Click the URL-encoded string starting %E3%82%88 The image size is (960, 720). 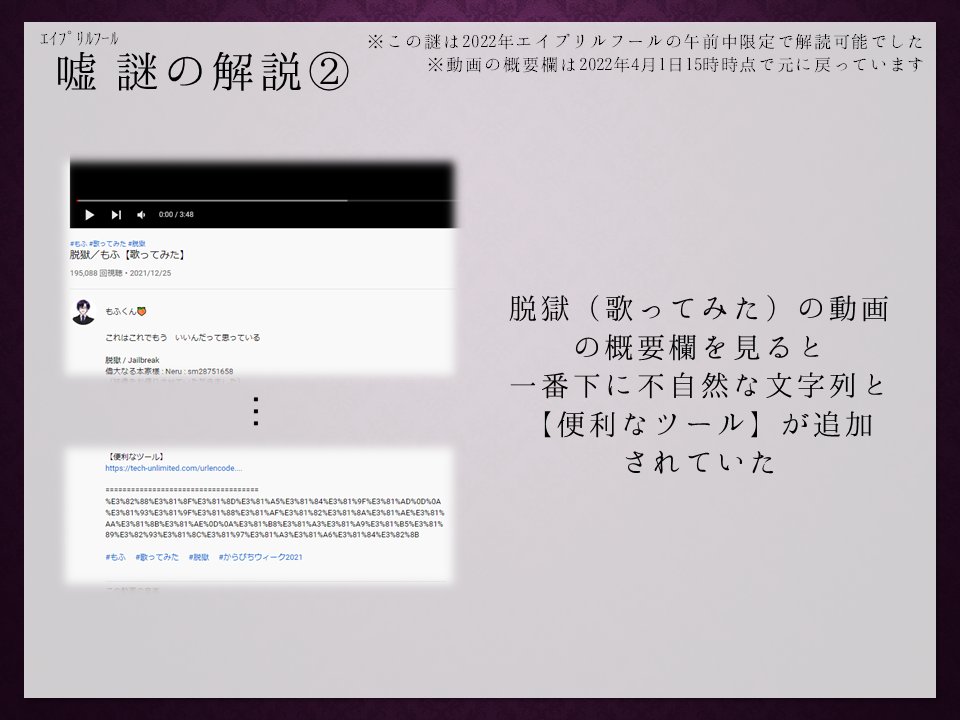(x=274, y=518)
